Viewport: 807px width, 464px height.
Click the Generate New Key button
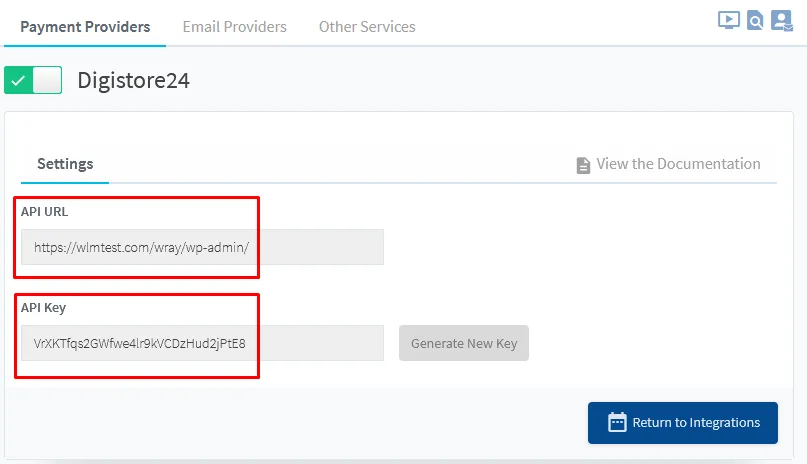[464, 343]
